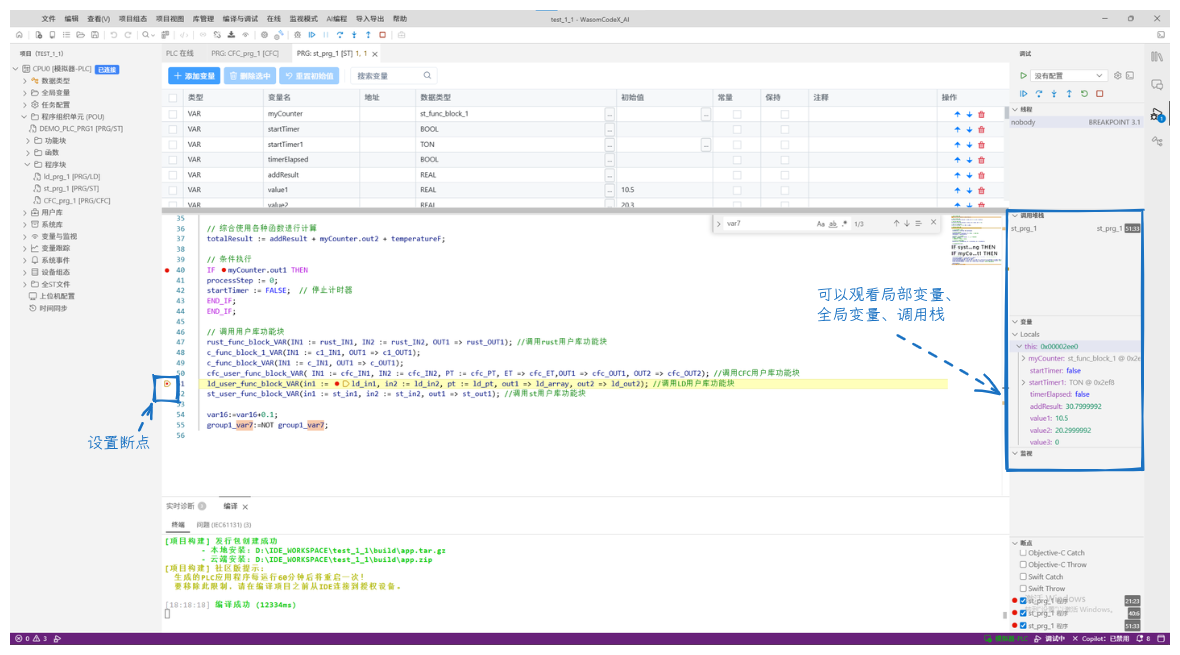Viewport: 1180px width, 655px height.
Task: Click the 添加变量 button
Action: point(193,76)
